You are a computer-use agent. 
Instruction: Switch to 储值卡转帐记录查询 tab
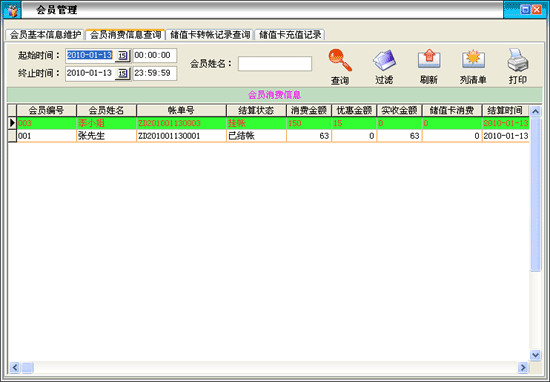[x=210, y=34]
